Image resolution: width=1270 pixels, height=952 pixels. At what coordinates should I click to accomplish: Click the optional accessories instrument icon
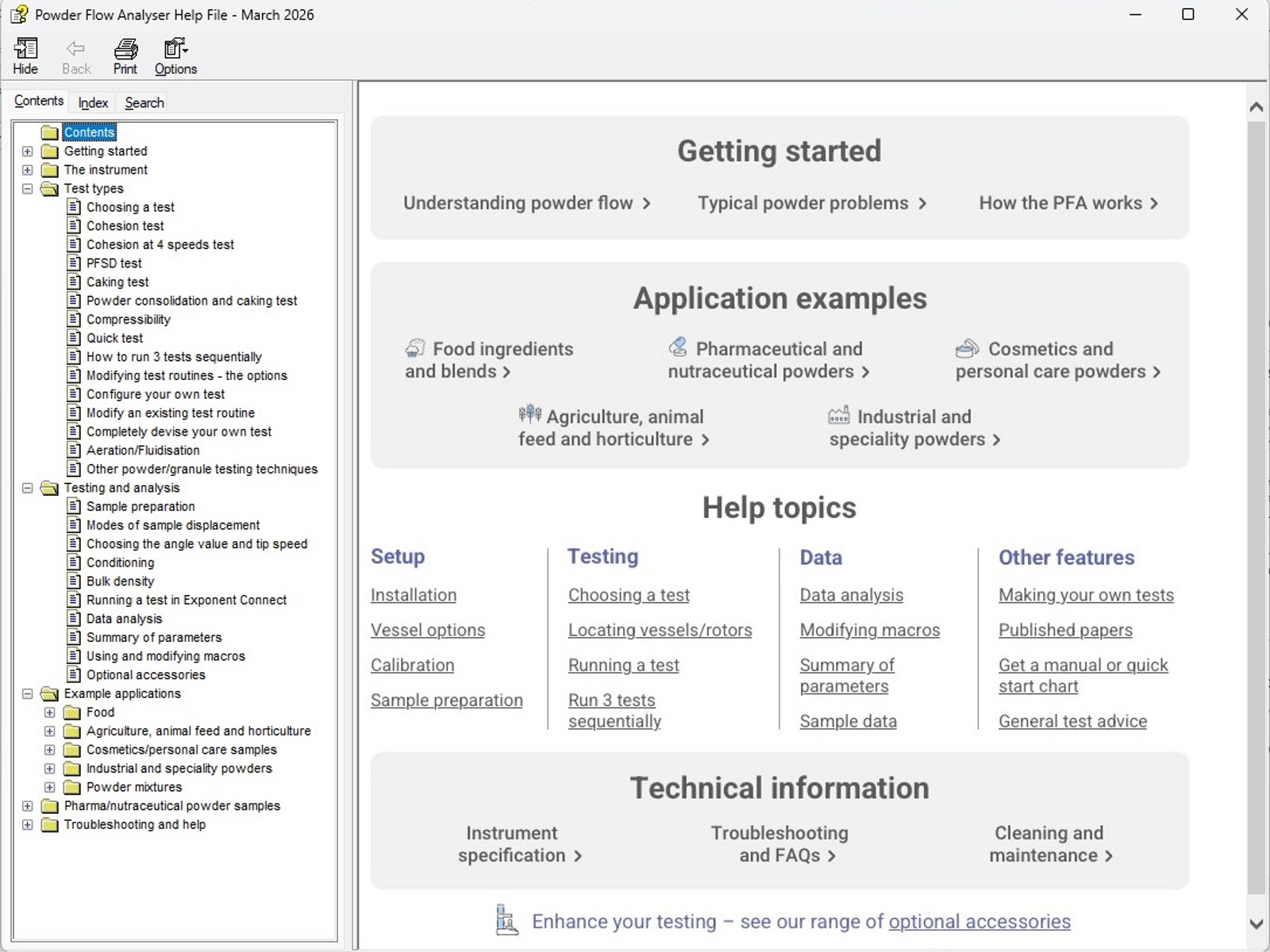click(506, 919)
